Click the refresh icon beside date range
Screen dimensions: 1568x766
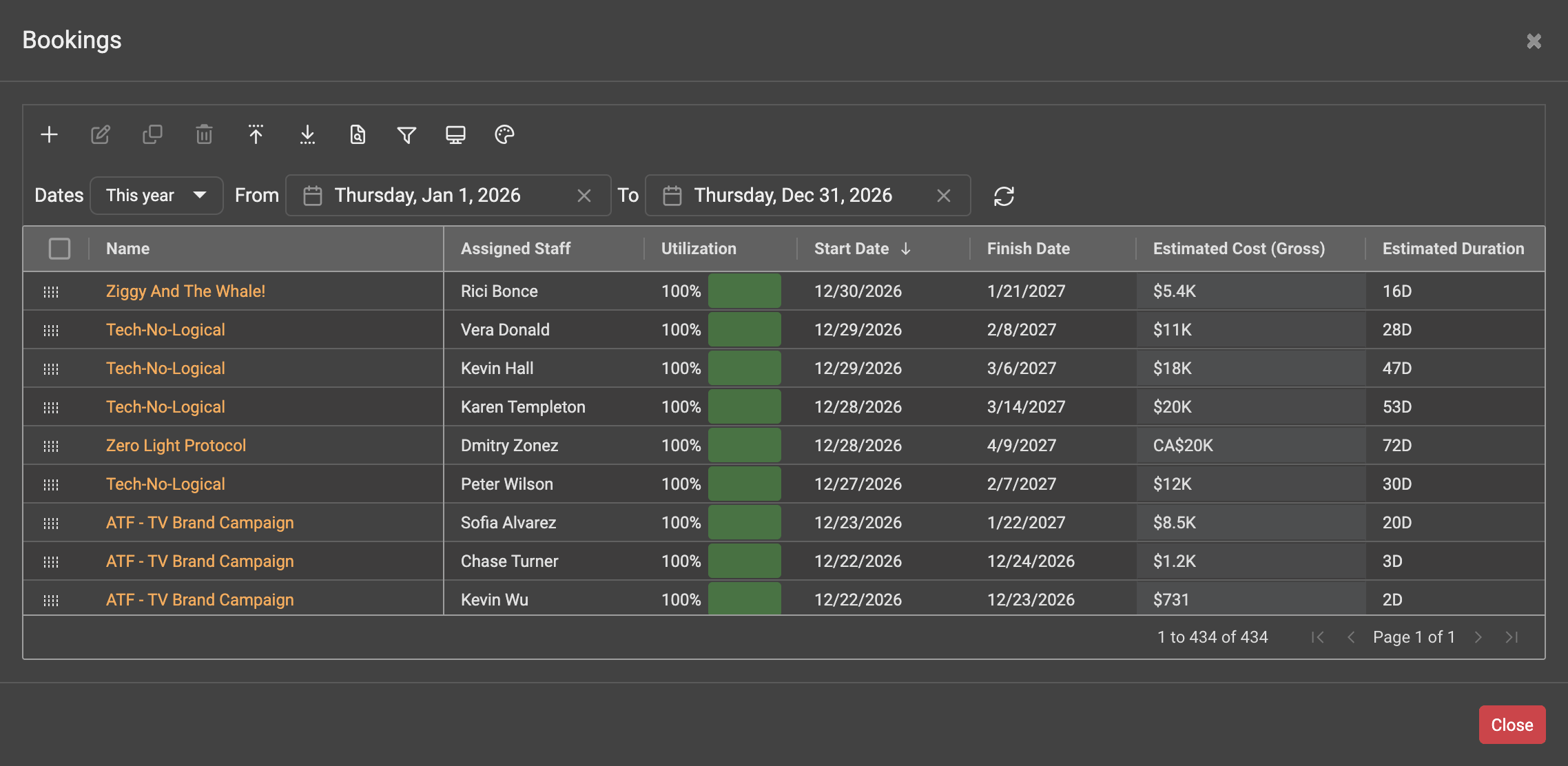click(x=1004, y=196)
